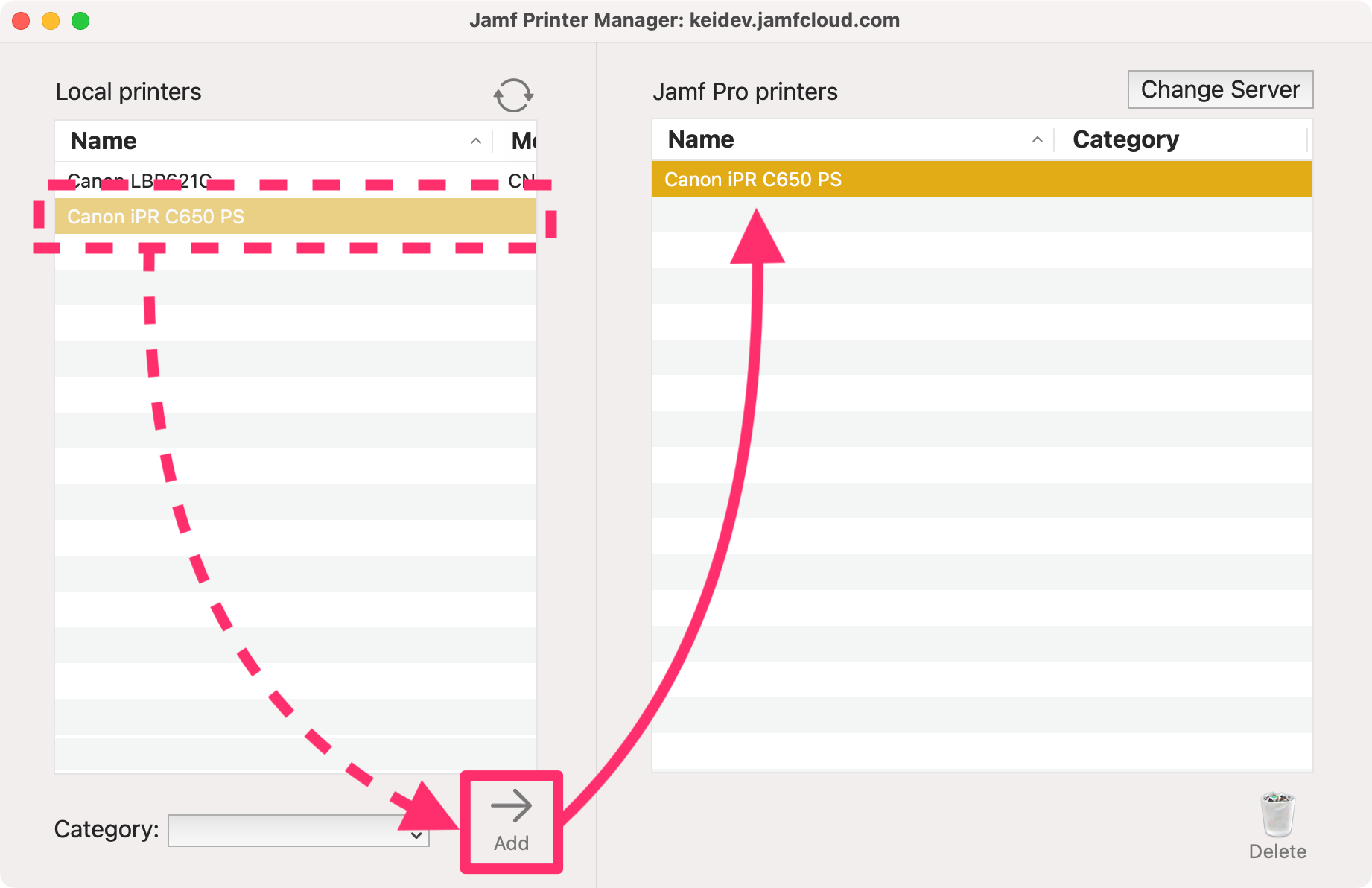
Task: Select Canon iPR C650 PS in Jamf Pro printers
Action: 982,180
